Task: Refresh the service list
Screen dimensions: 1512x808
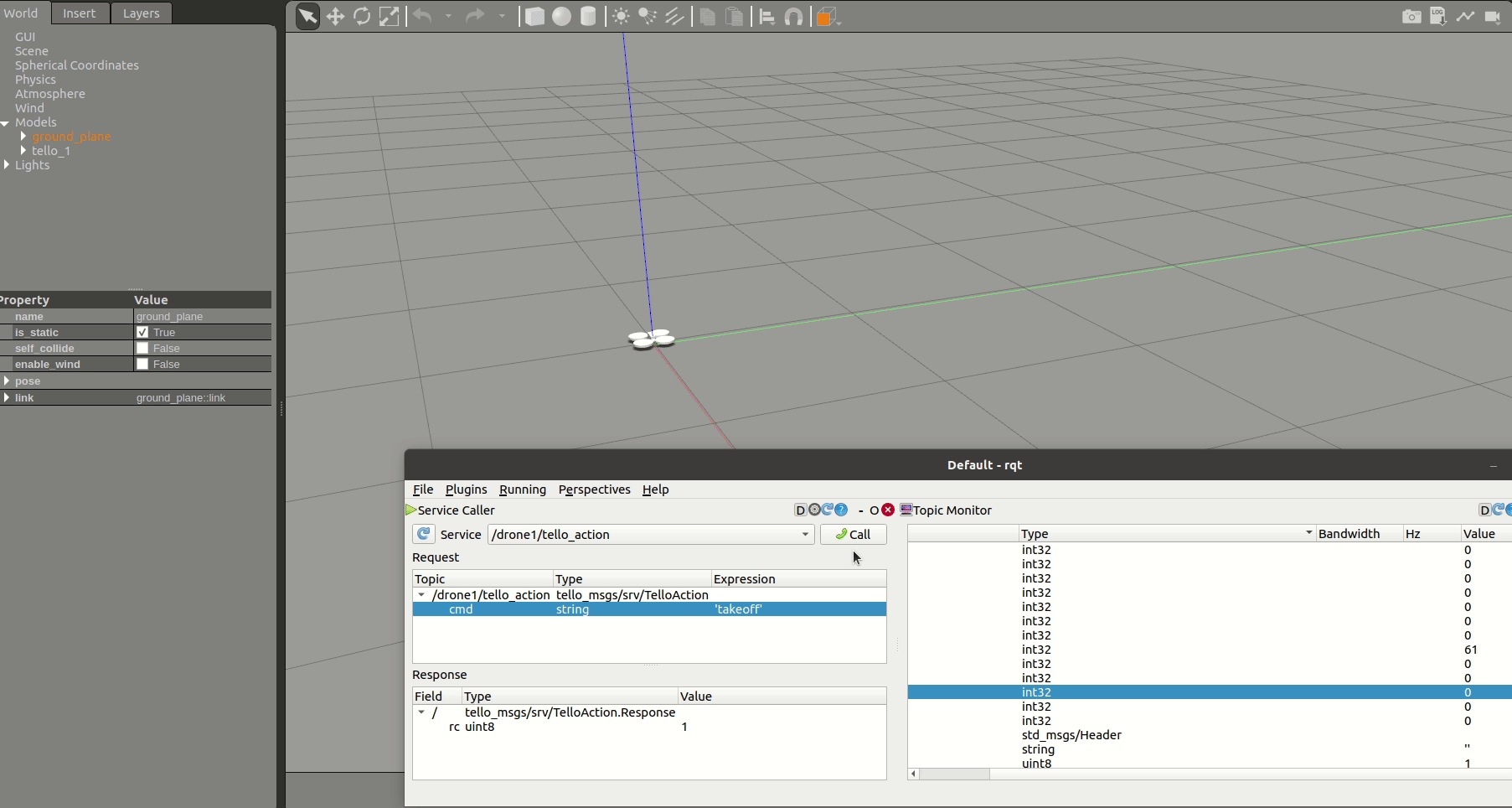Action: [424, 534]
